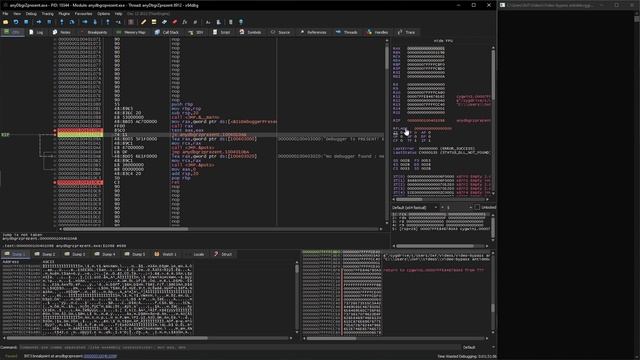The width and height of the screenshot is (640, 360).
Task: Select the Dump 4 tab
Action: (x=105, y=254)
